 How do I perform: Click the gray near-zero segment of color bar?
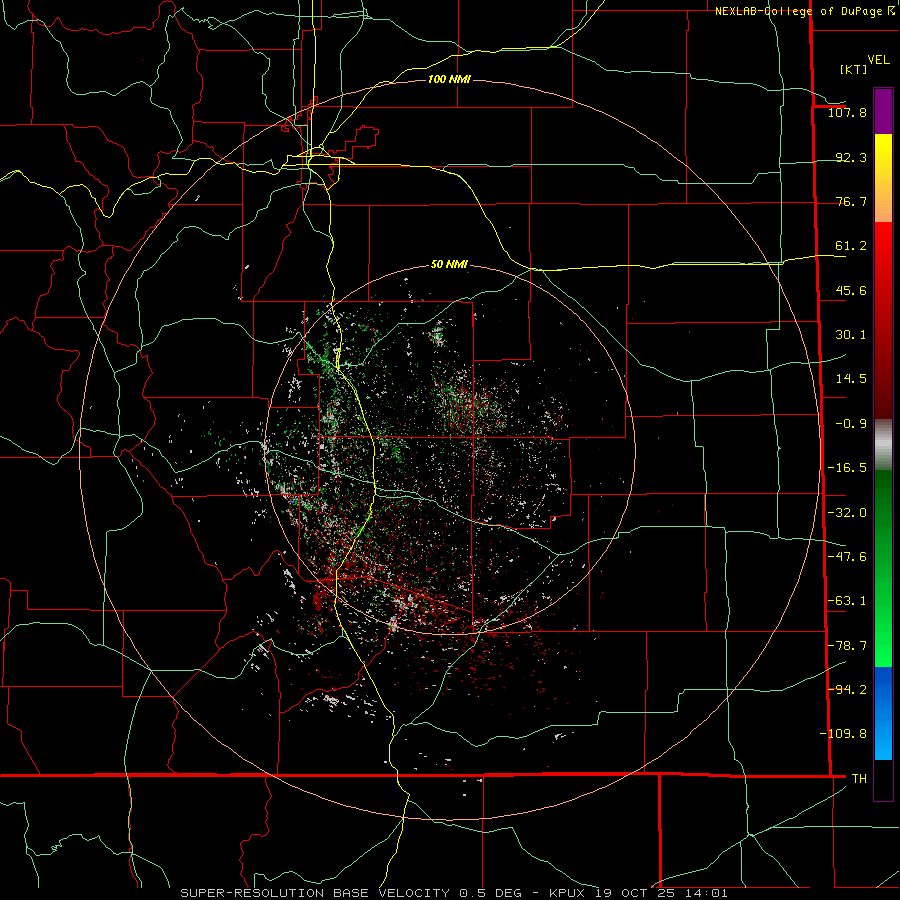tap(883, 445)
